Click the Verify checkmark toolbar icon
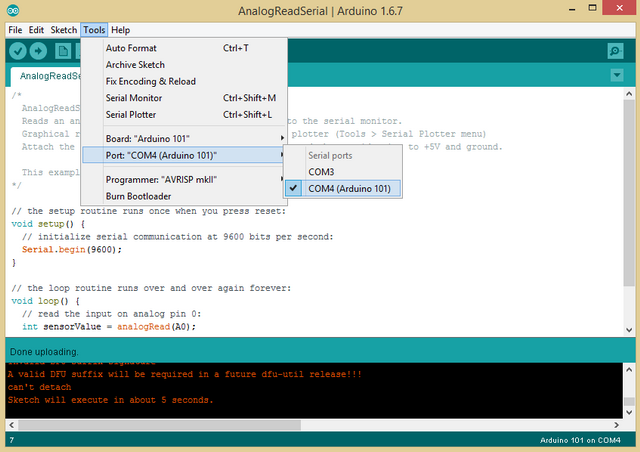This screenshot has height=452, width=640. point(18,51)
